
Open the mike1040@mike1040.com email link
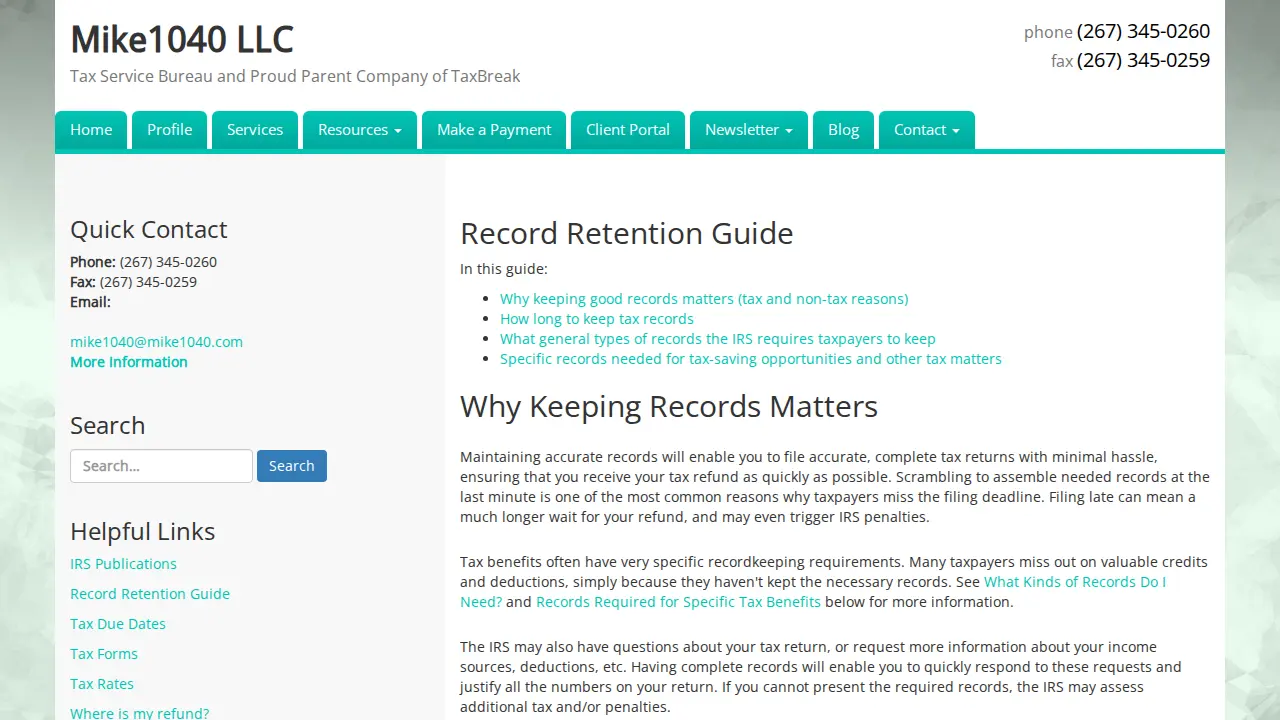[x=156, y=342]
